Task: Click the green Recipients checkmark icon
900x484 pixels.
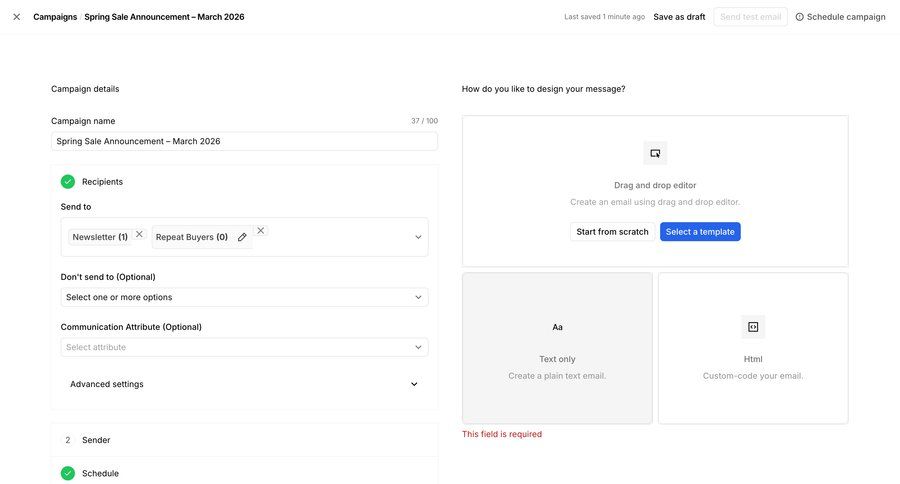Action: point(68,181)
